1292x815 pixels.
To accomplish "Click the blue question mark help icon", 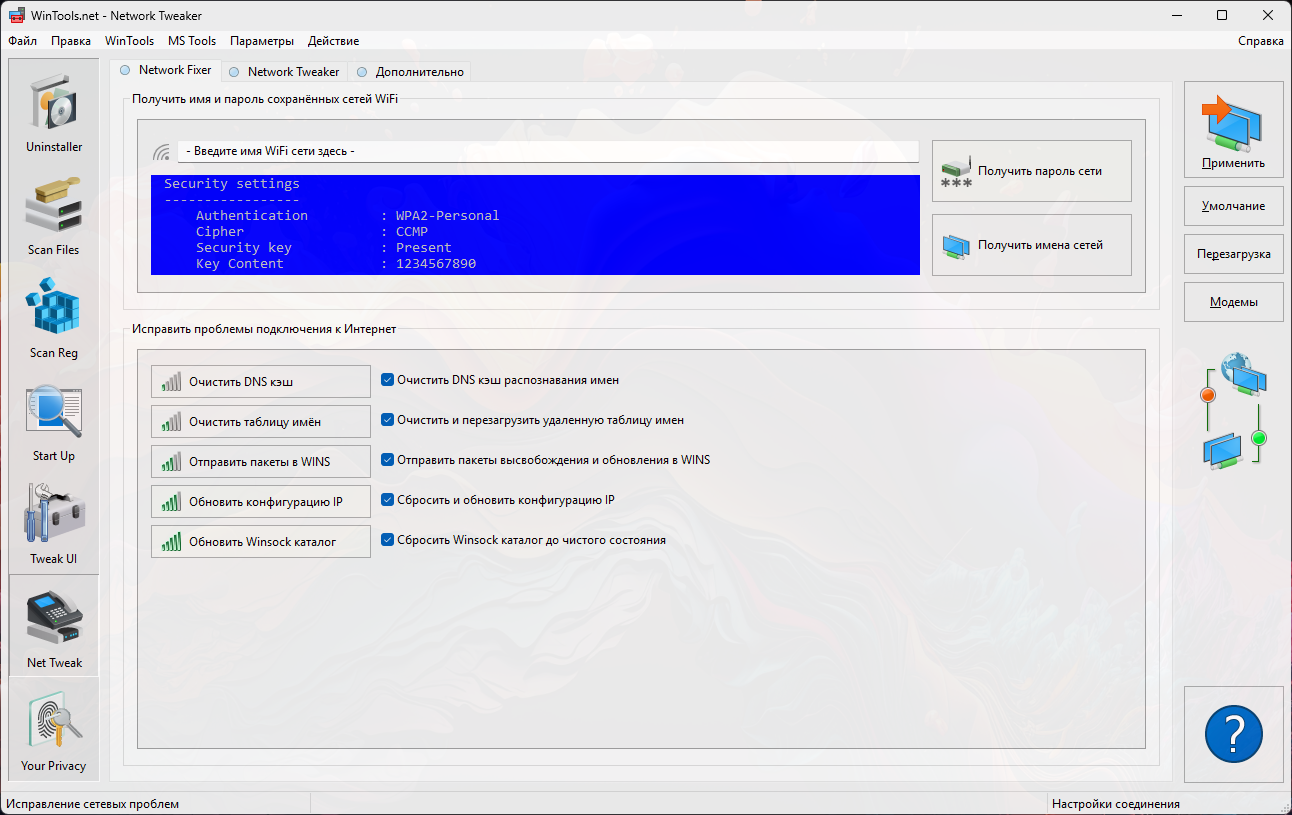I will 1233,734.
